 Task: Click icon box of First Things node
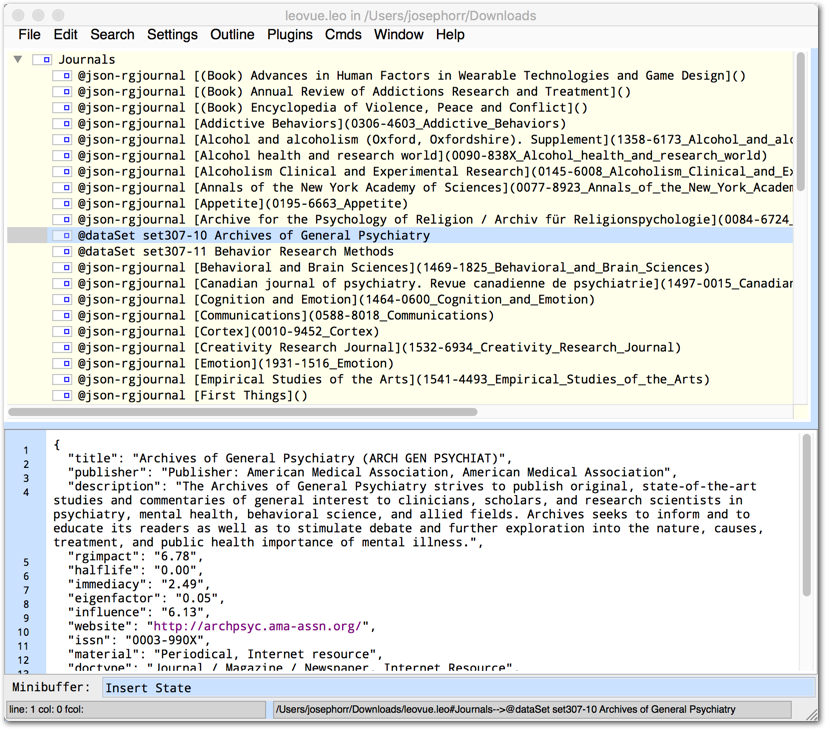(x=62, y=396)
